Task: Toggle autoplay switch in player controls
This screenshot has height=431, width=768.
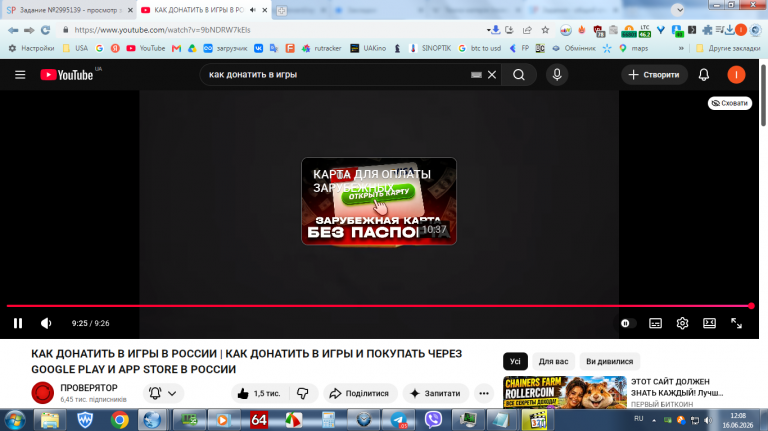Action: (x=627, y=323)
